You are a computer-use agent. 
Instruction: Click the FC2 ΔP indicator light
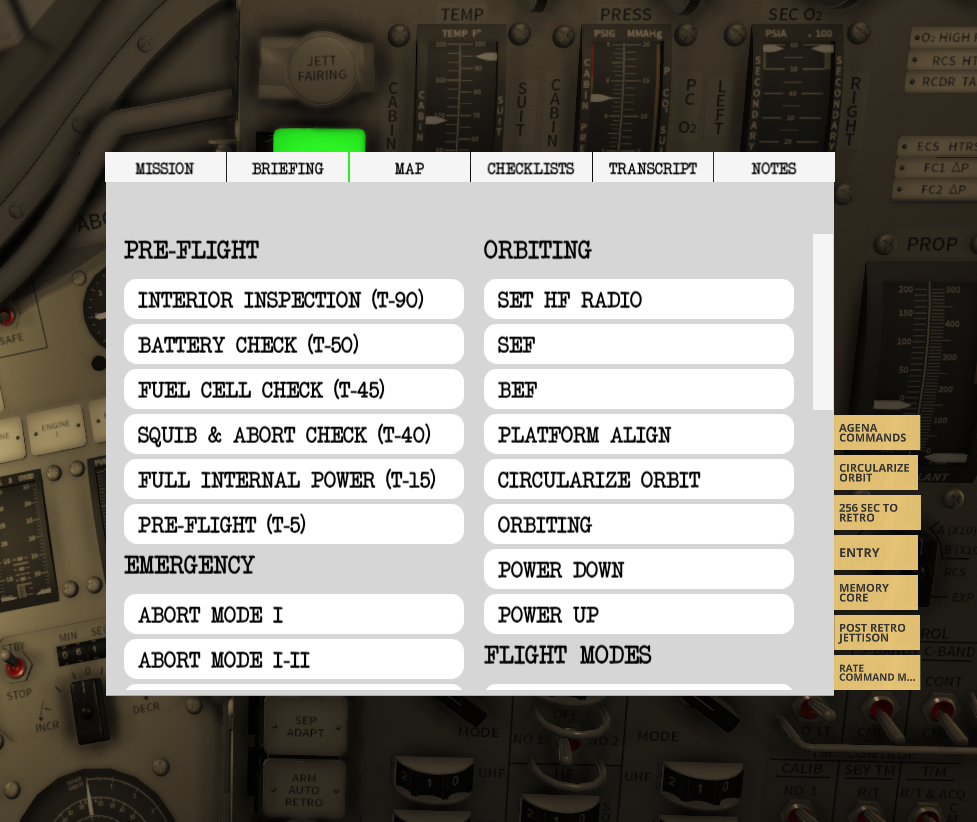coord(936,189)
